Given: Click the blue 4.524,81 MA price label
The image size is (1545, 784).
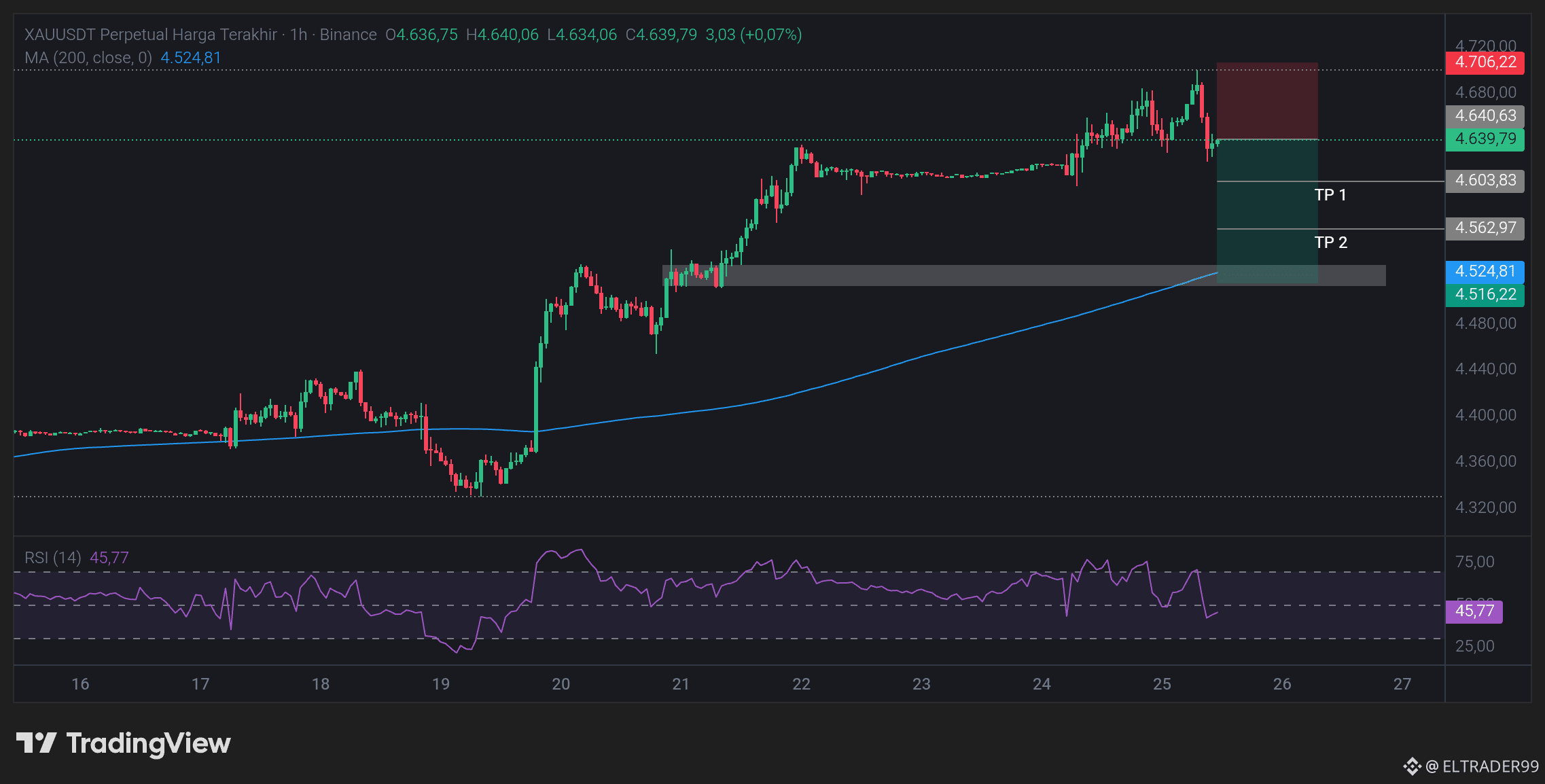Looking at the screenshot, I should [1485, 272].
